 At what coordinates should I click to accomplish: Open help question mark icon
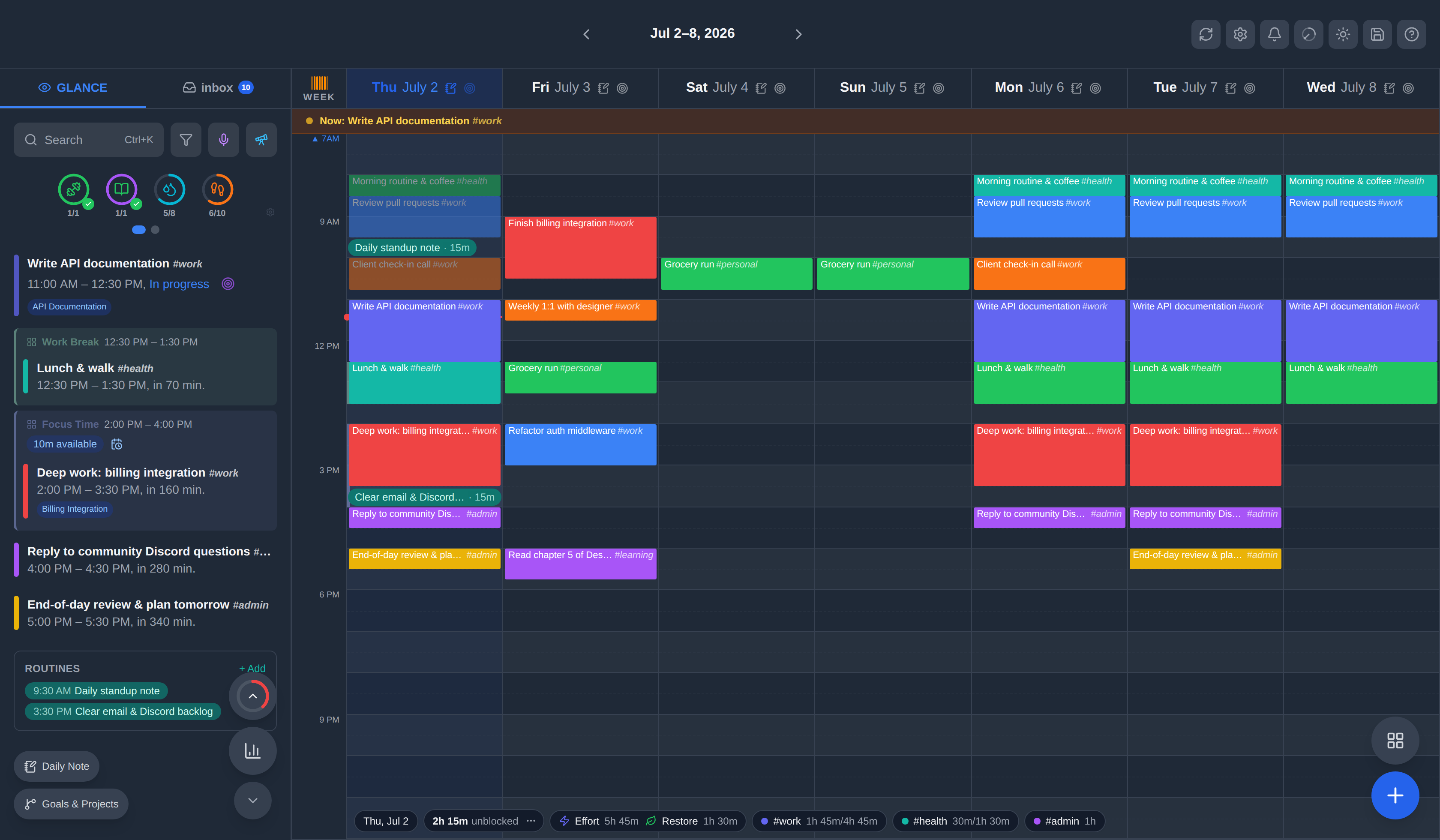1411,34
